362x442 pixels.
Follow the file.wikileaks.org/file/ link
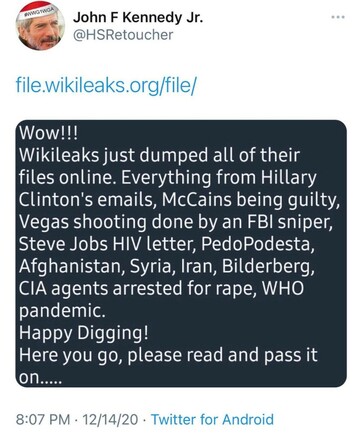[x=106, y=86]
